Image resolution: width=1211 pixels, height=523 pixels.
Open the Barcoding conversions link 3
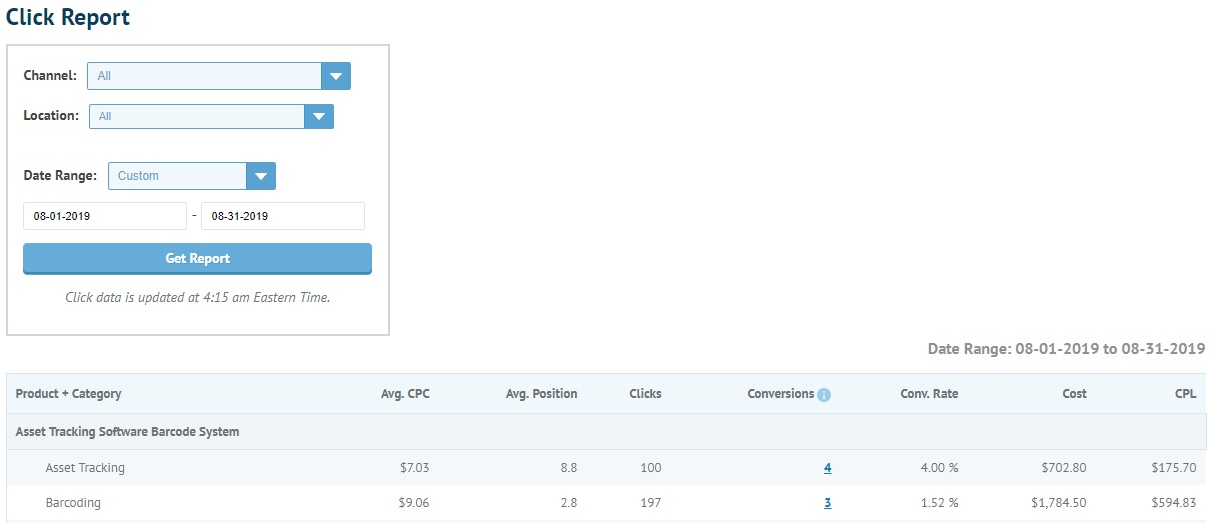tap(827, 503)
